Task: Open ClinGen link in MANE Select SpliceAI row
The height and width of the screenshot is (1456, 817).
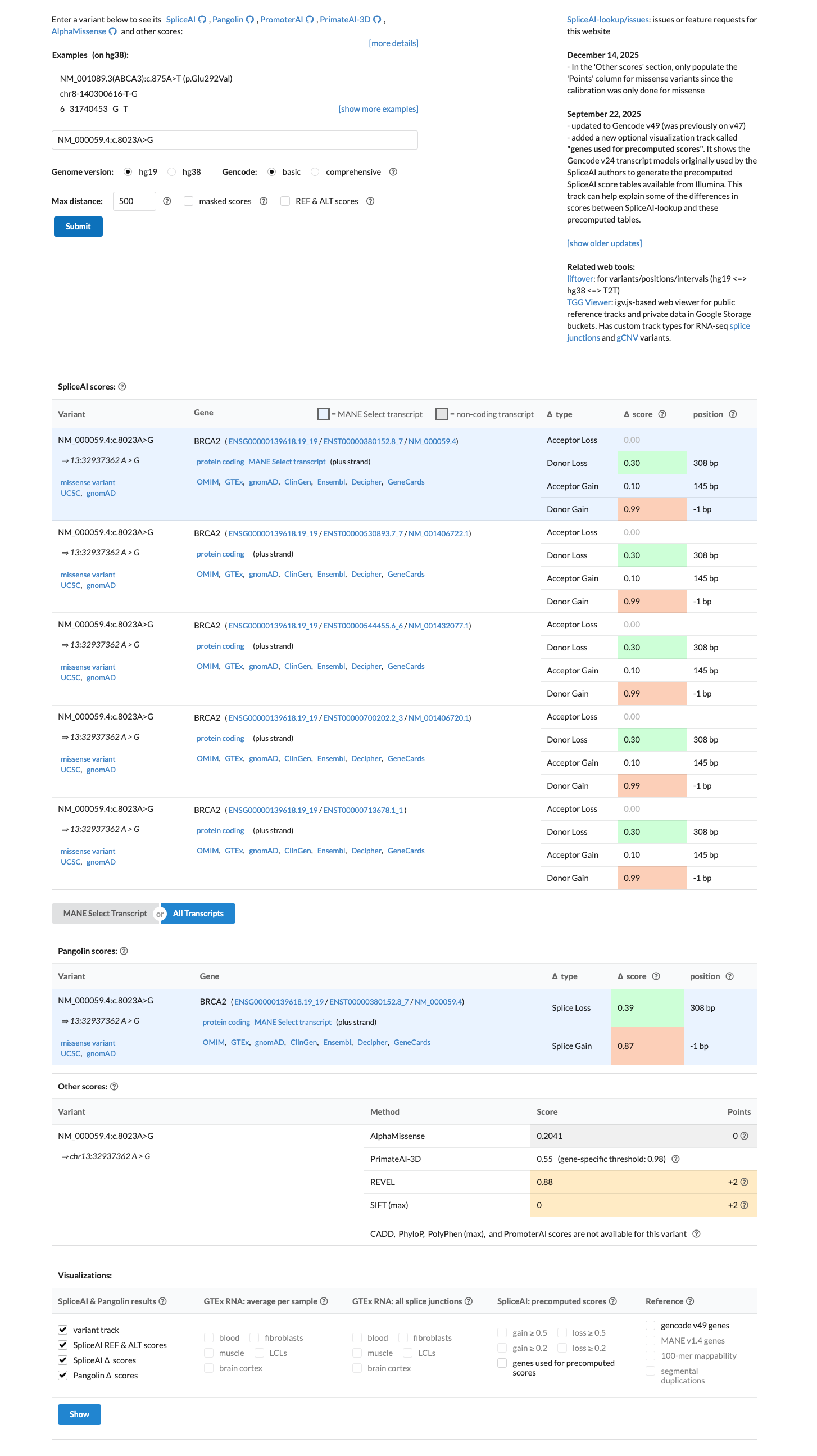Action: click(x=298, y=482)
